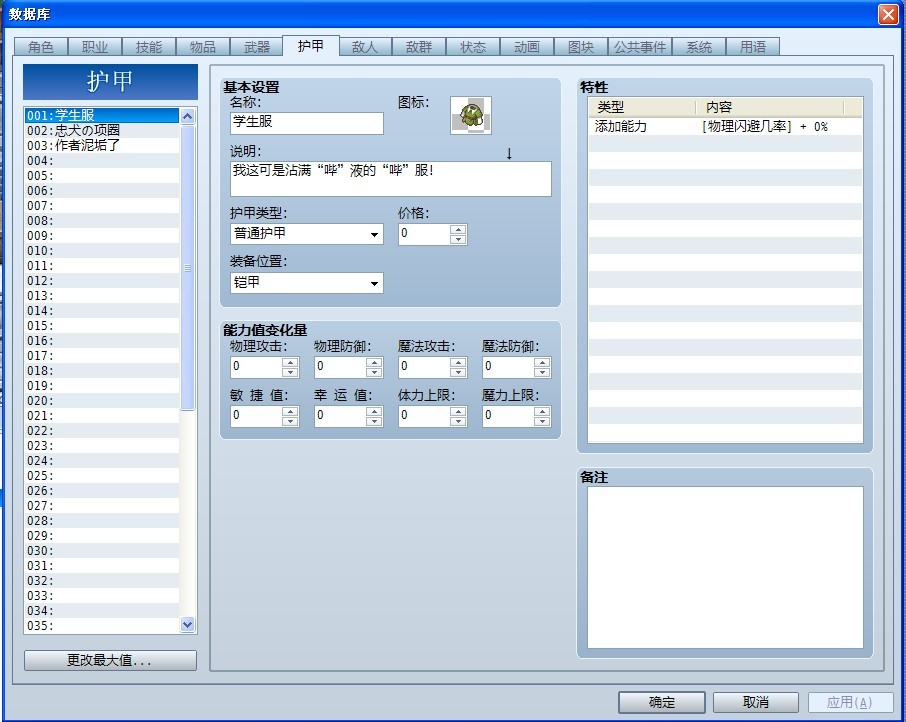
Task: Go to the 图块 tab
Action: pyautogui.click(x=581, y=47)
